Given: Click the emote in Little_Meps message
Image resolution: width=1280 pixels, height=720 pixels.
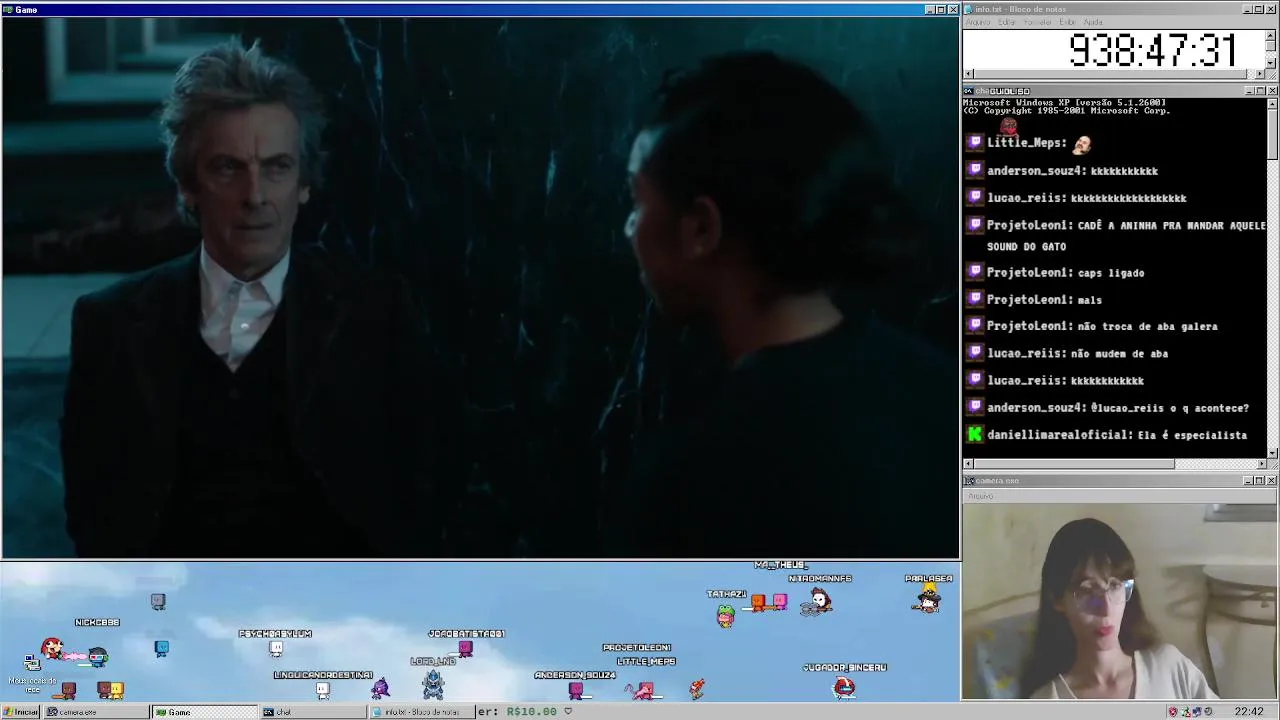Looking at the screenshot, I should [x=1081, y=143].
